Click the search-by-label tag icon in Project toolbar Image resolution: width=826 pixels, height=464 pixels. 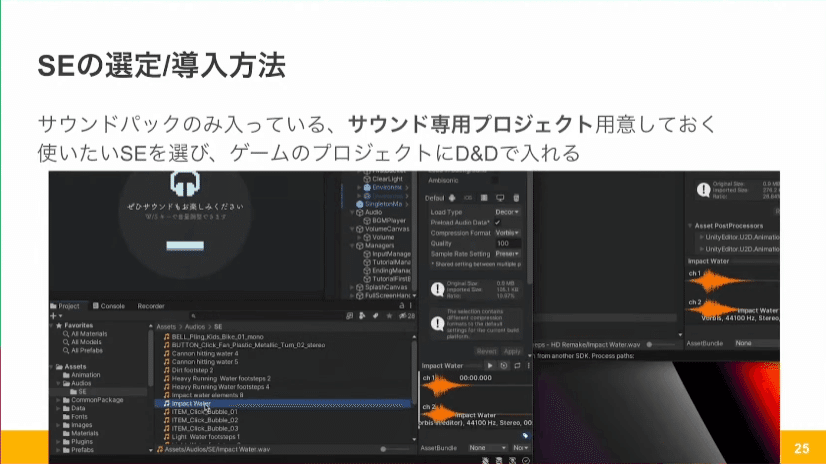coord(375,316)
